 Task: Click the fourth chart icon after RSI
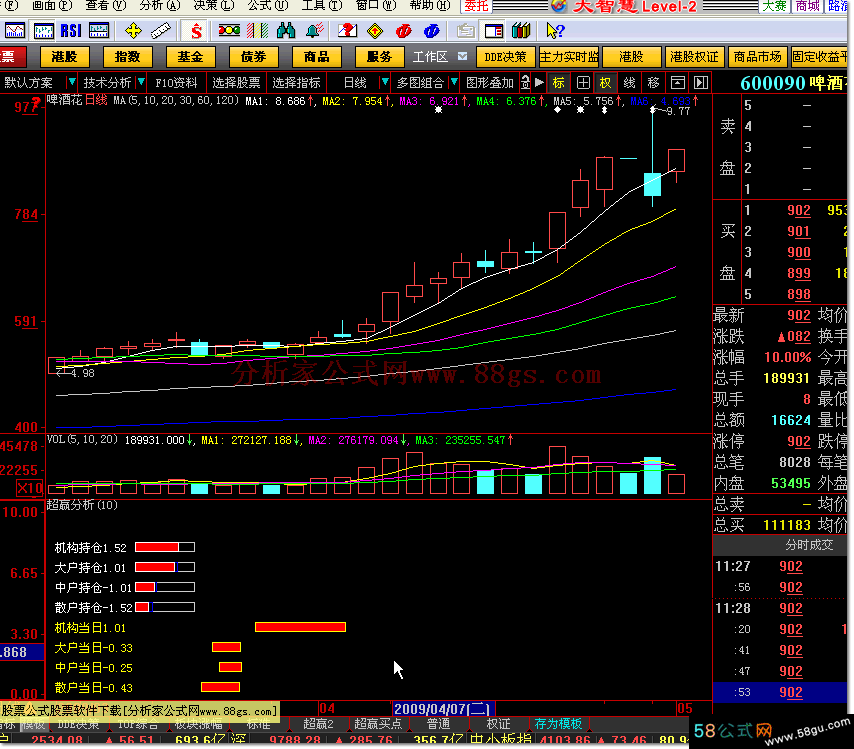pos(99,31)
